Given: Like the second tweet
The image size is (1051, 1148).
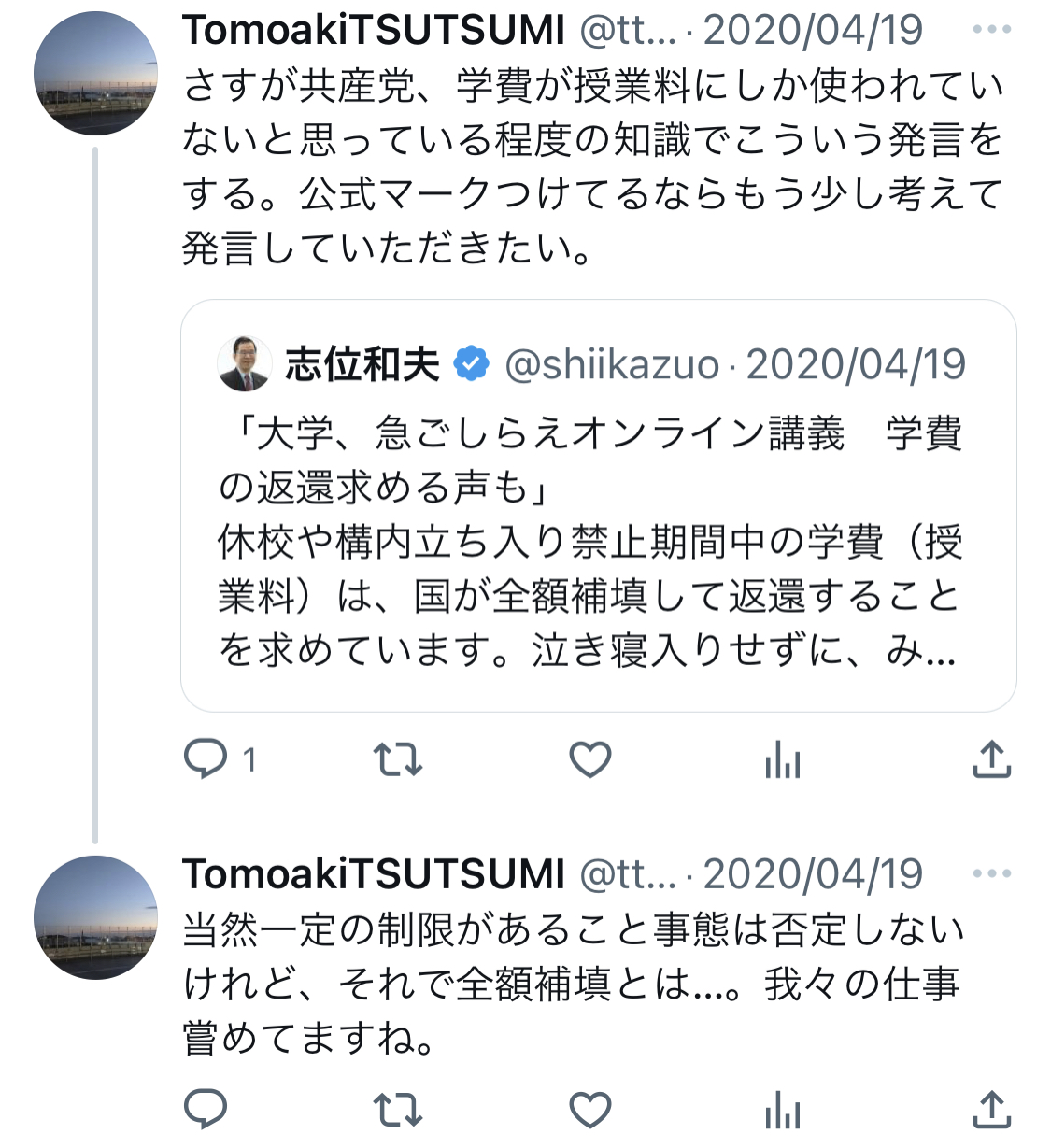Looking at the screenshot, I should pyautogui.click(x=590, y=1109).
